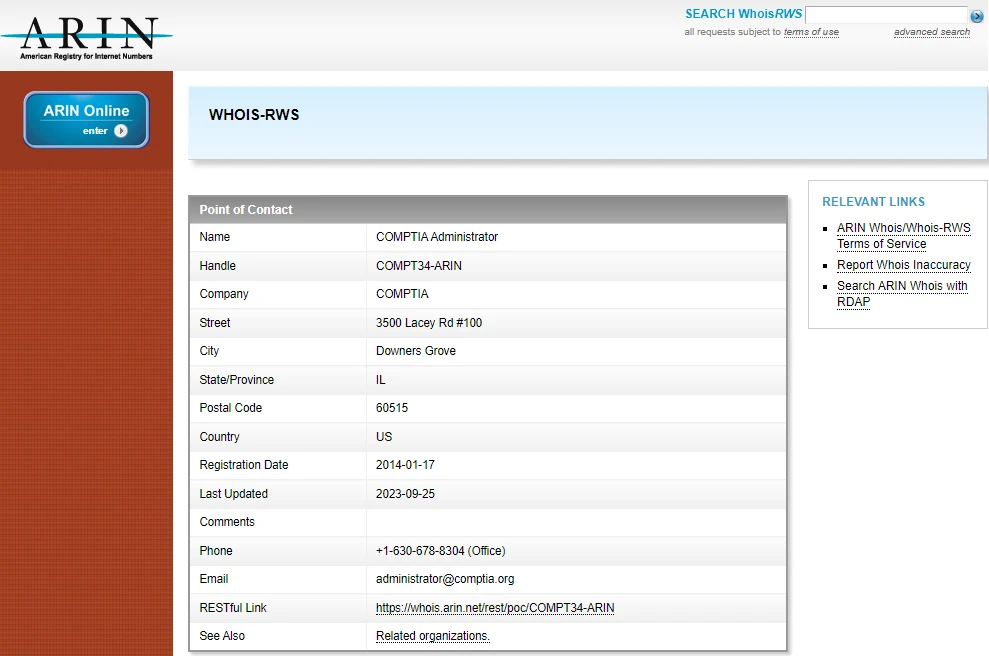Open the advanced search link
The height and width of the screenshot is (656, 989).
931,32
